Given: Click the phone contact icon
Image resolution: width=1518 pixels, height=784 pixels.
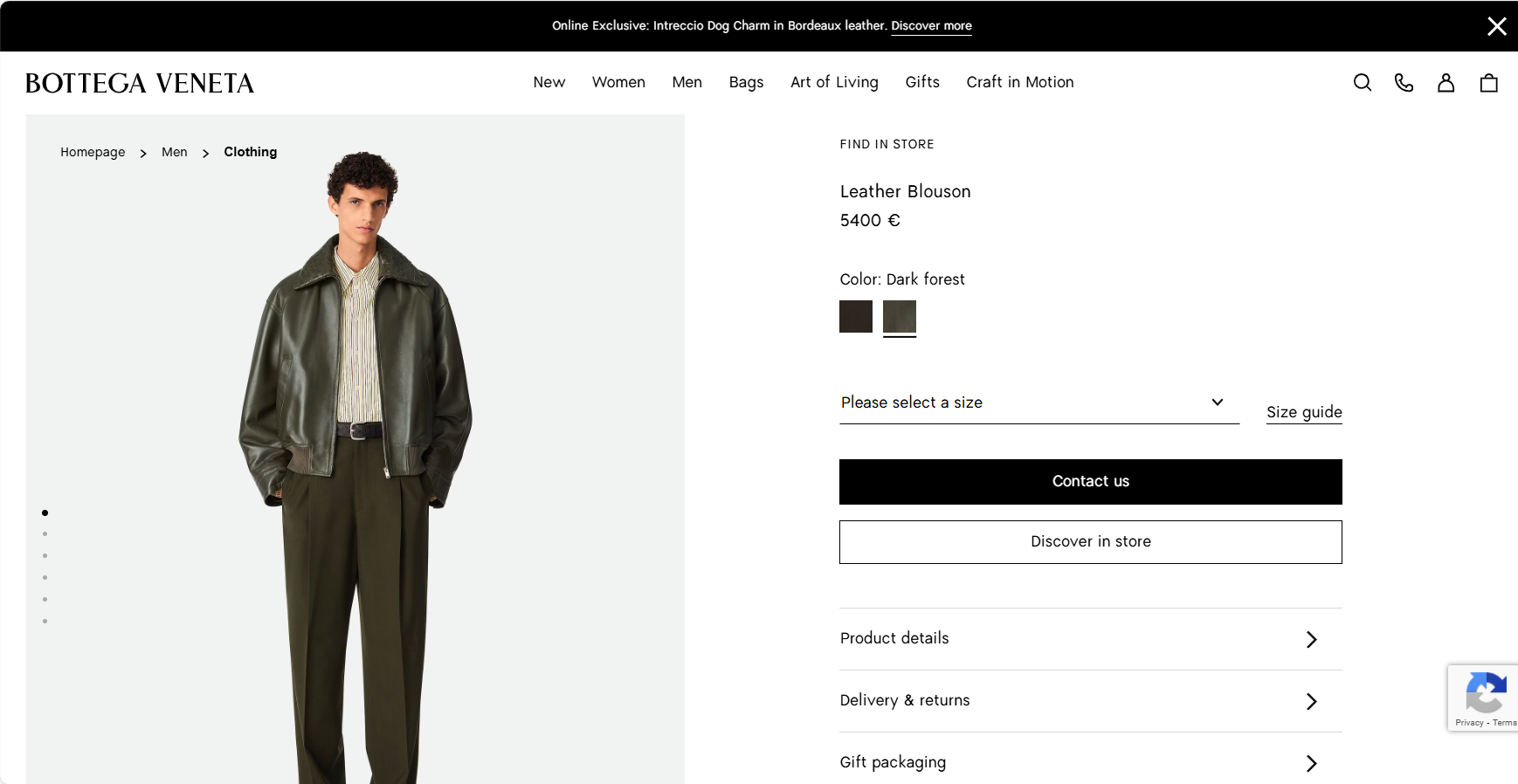Looking at the screenshot, I should pos(1404,83).
